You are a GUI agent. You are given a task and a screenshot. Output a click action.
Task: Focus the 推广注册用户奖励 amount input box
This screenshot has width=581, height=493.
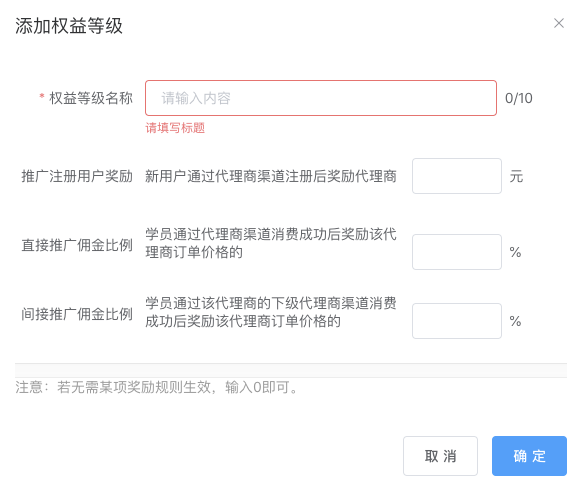point(457,176)
